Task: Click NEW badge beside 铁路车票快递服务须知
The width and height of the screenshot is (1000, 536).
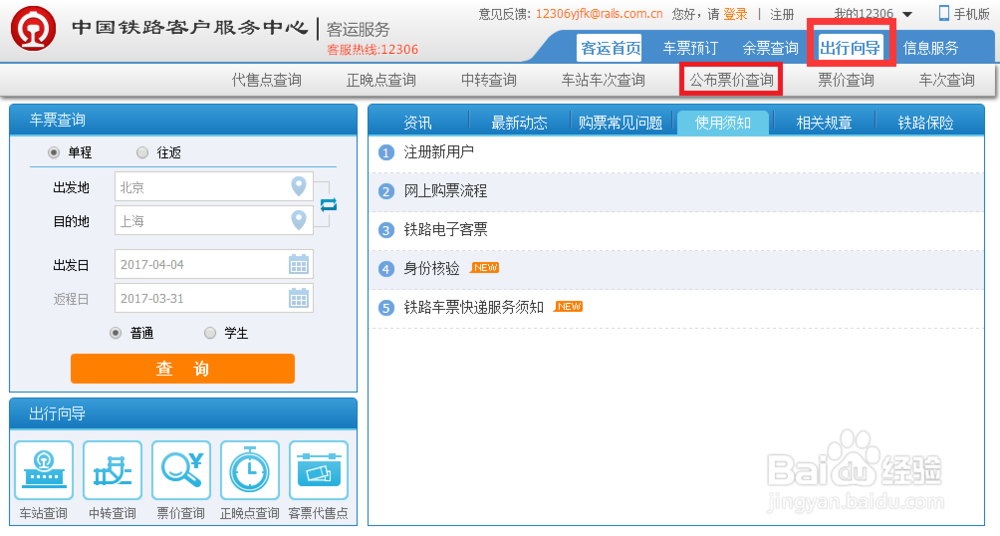Action: point(569,307)
